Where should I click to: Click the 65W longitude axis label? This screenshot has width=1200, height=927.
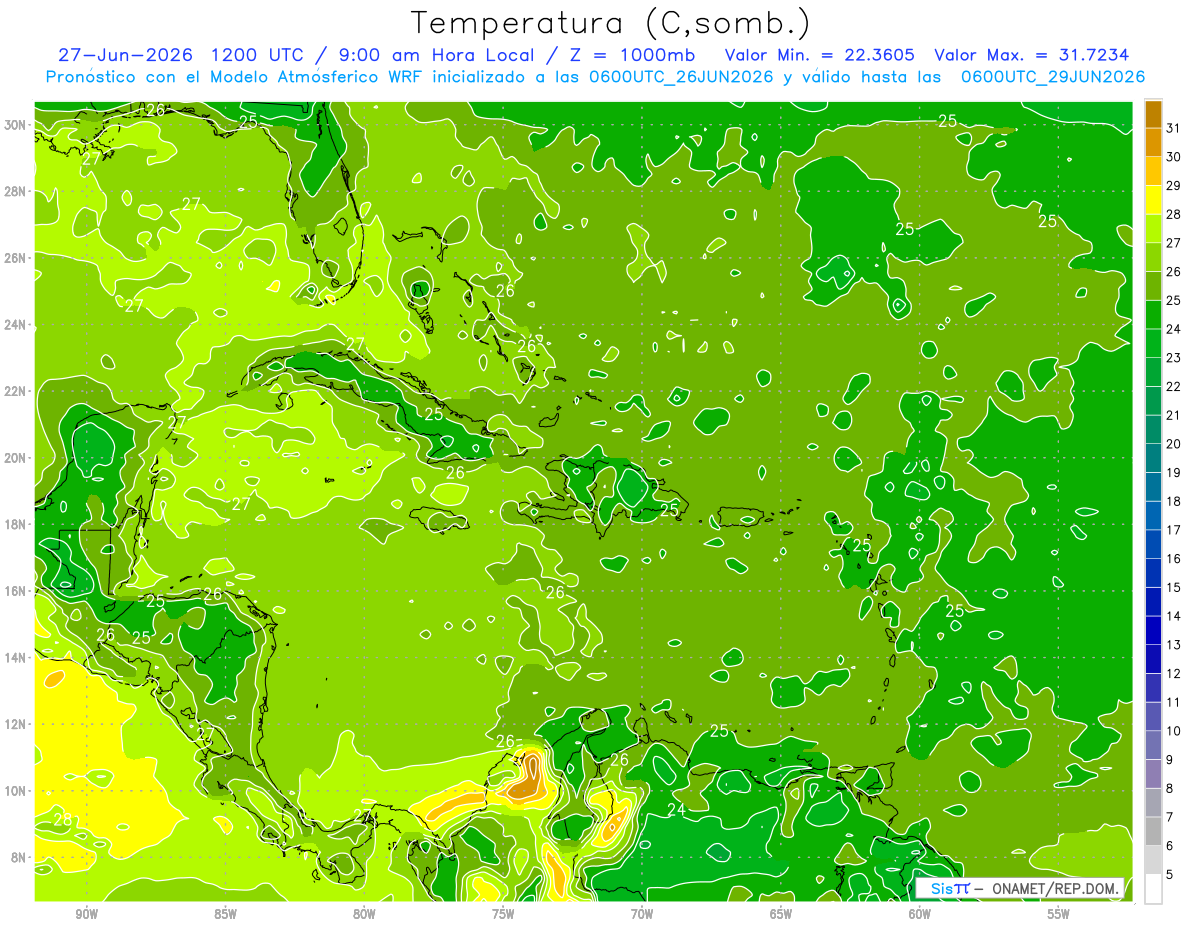pyautogui.click(x=781, y=915)
